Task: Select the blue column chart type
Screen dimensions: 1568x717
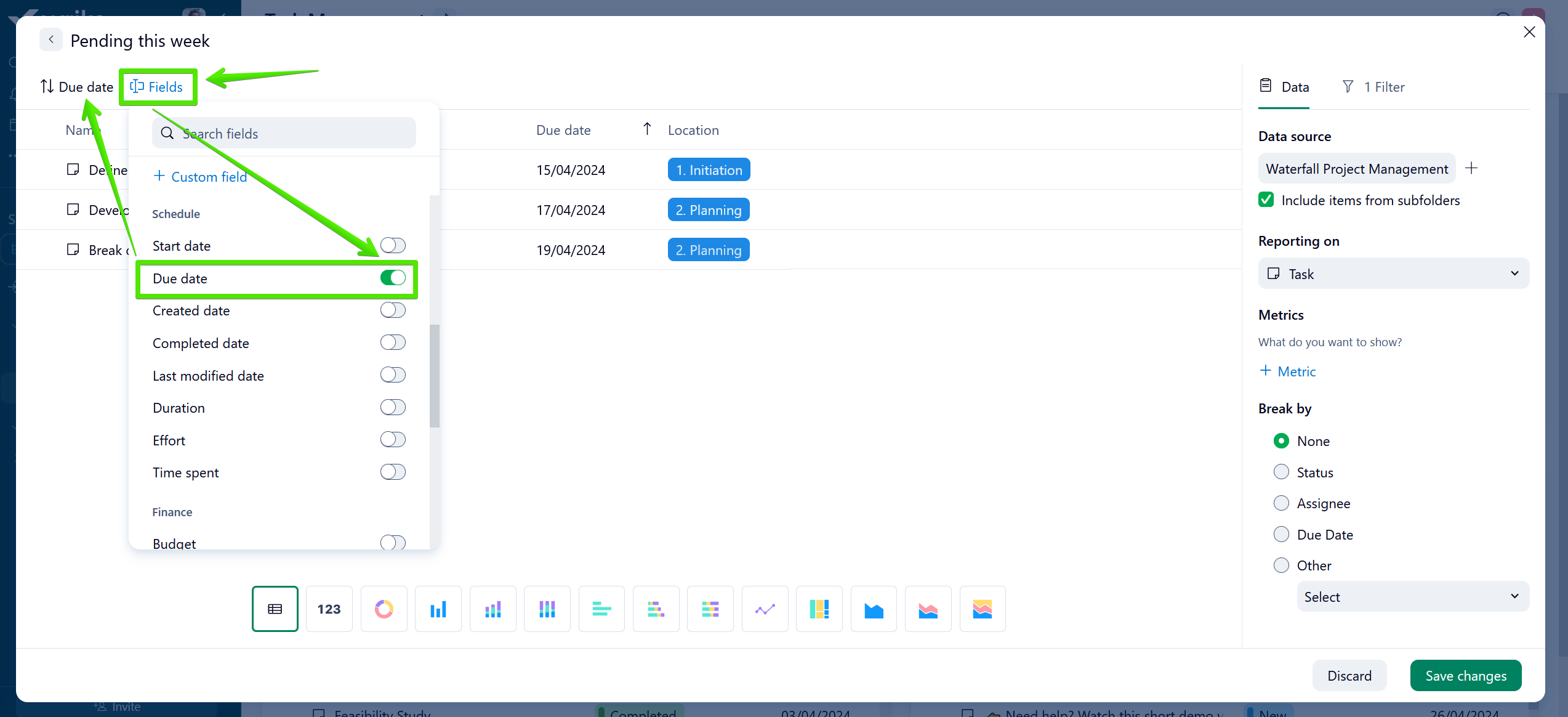Action: pos(438,609)
